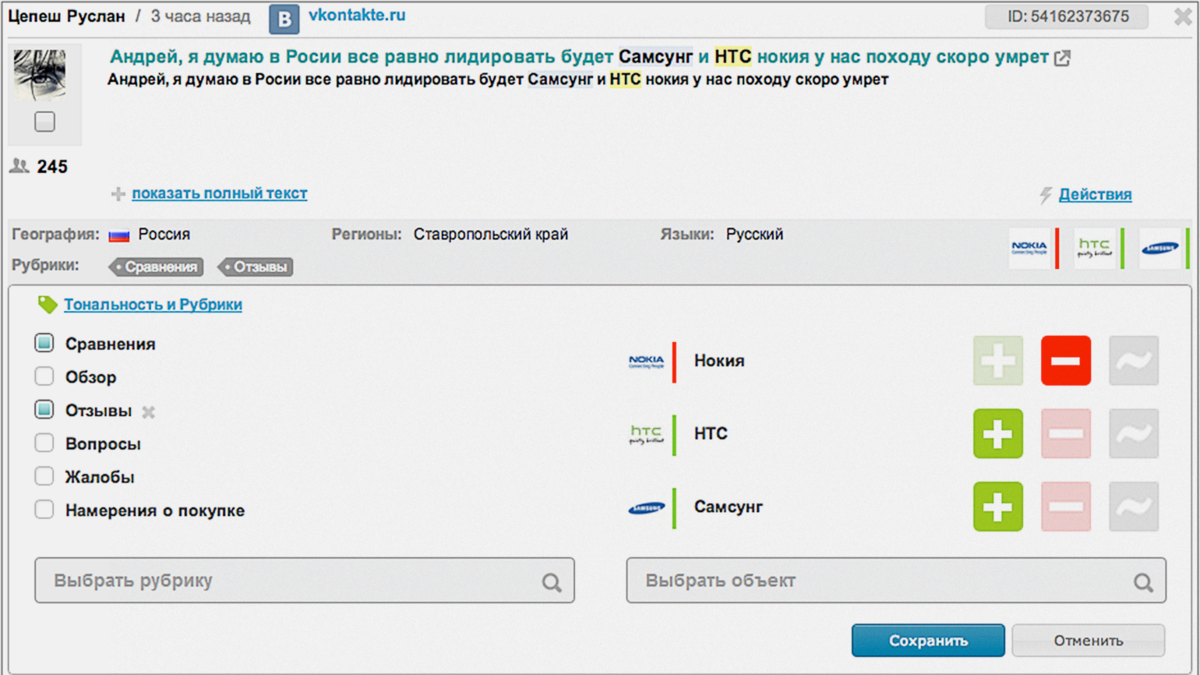Cancel changes with Отменить button
This screenshot has height=675, width=1200.
(1088, 641)
